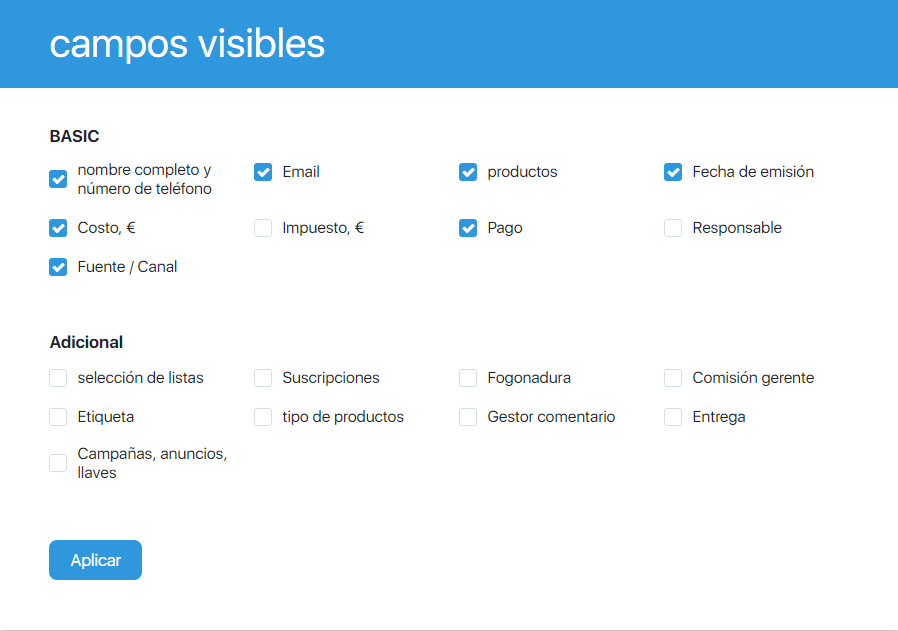Screen dimensions: 898x631
Task: Check the Suscripciones checkbox
Action: 263,378
